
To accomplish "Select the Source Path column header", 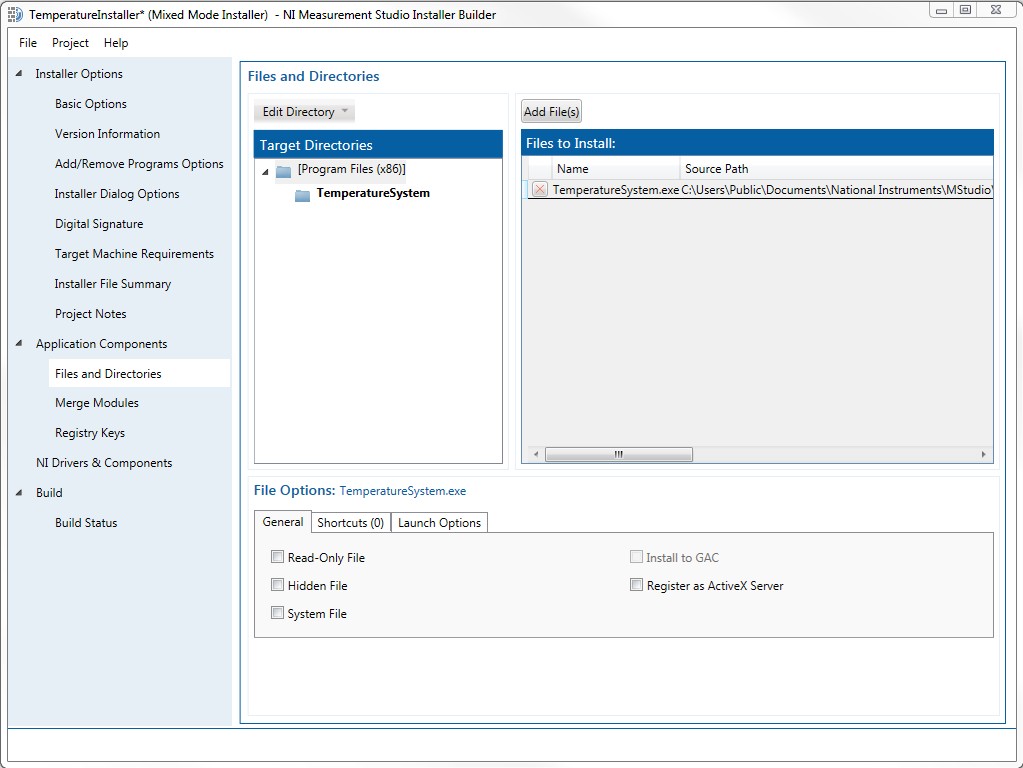I will coord(716,169).
